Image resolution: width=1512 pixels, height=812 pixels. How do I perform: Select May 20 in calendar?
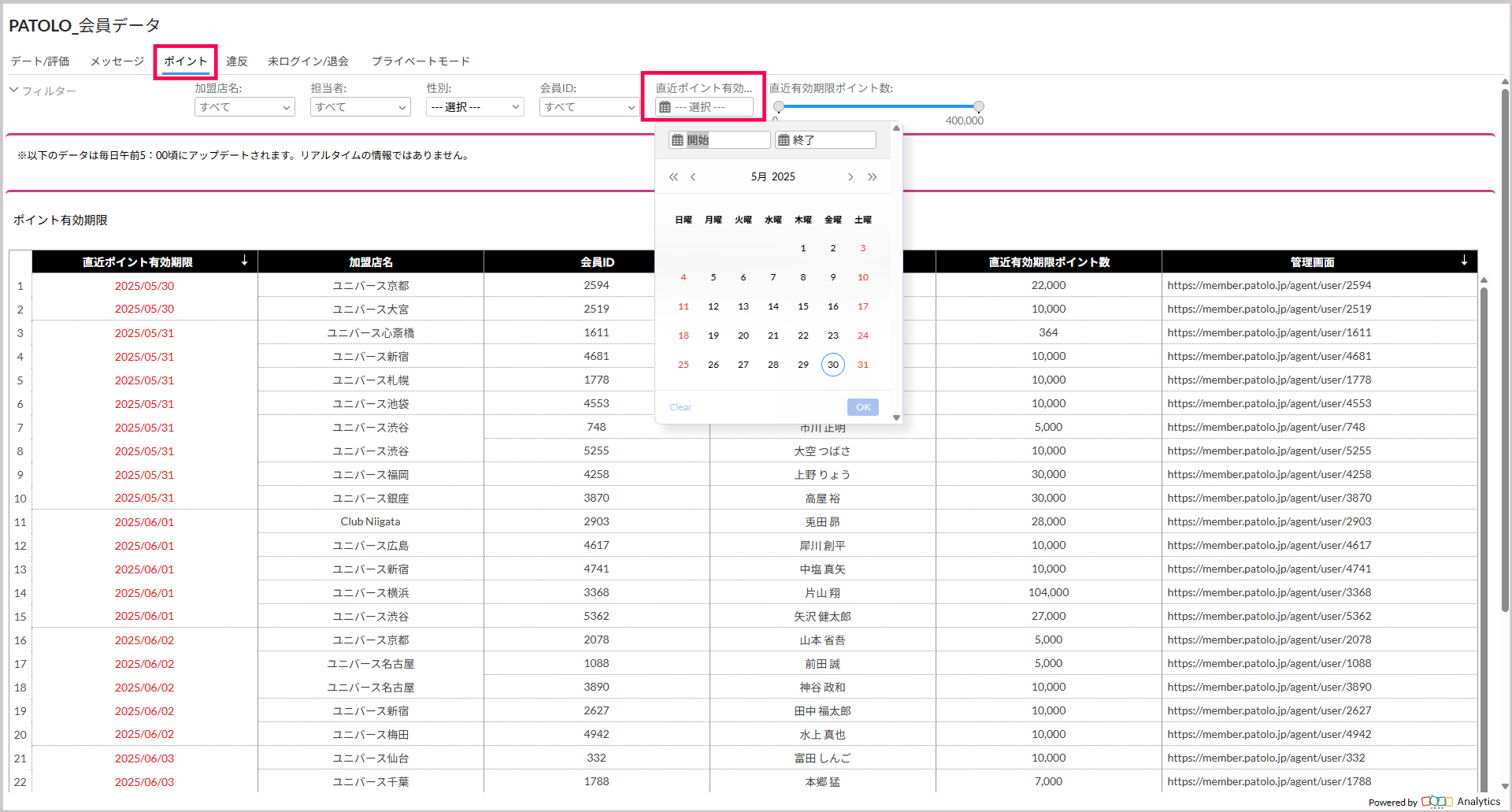click(x=743, y=336)
